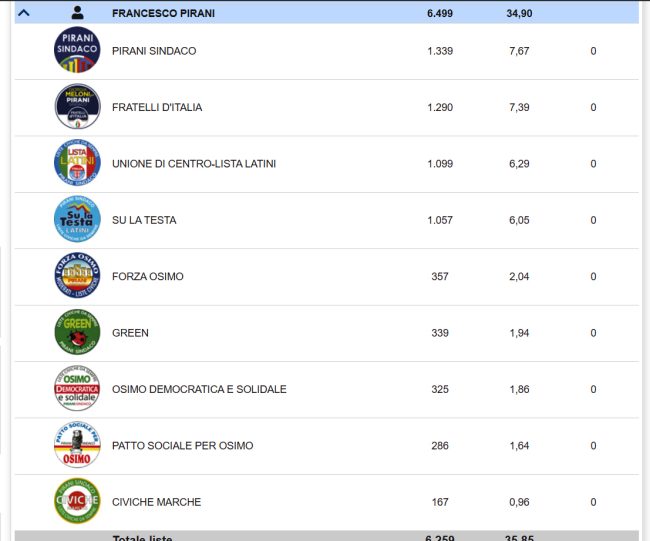Select the FRATELLI D'ITALIA list name
Screen dimensions: 650x541
[x=157, y=107]
